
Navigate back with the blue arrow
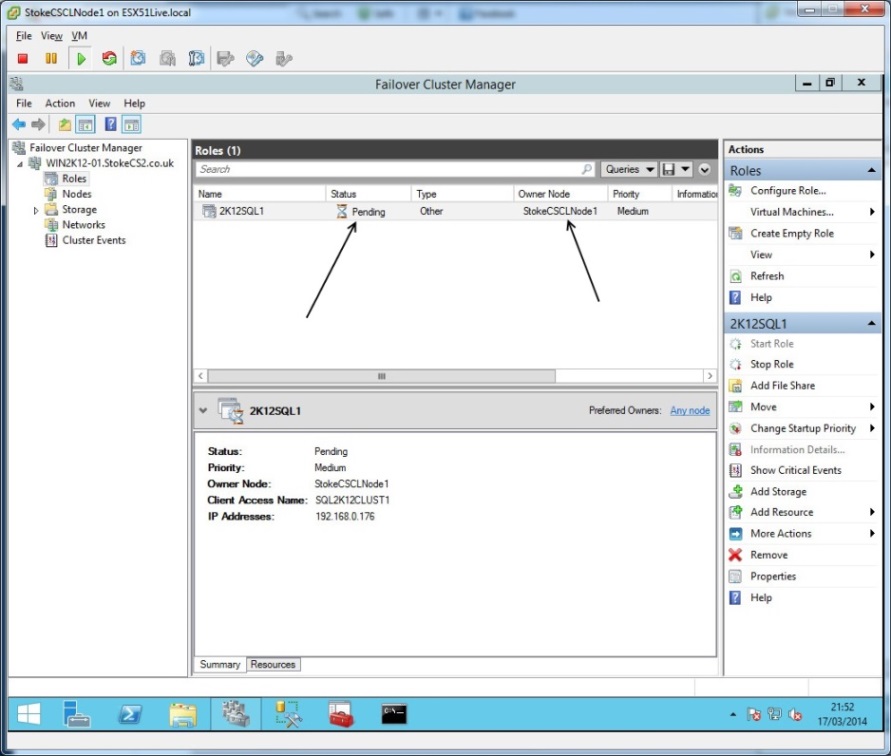19,124
